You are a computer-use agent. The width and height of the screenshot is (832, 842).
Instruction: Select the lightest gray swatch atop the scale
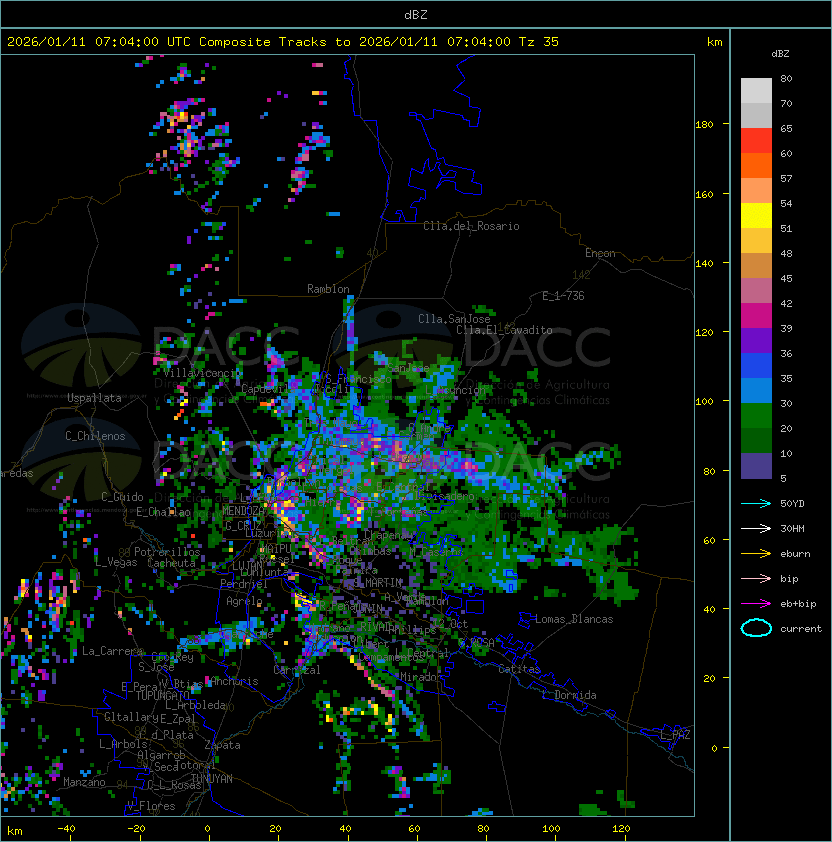point(756,90)
